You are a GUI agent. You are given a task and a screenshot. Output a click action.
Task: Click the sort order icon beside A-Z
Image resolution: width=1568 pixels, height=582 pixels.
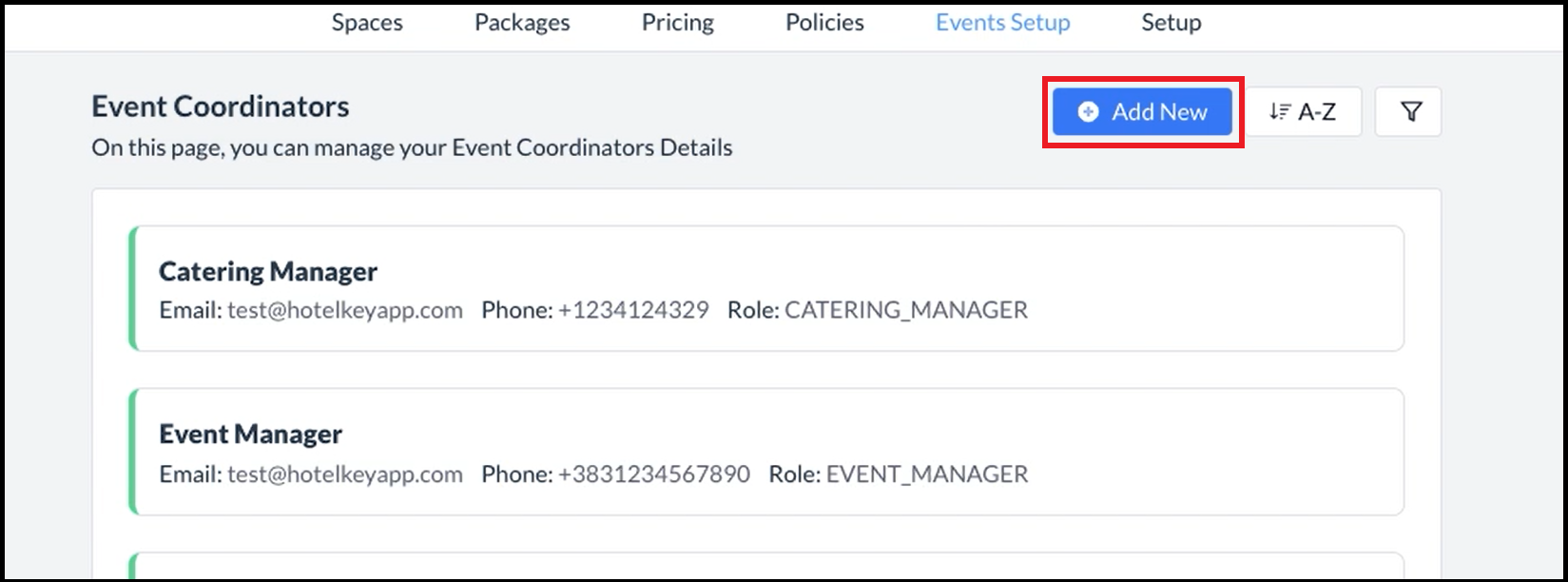tap(1280, 112)
